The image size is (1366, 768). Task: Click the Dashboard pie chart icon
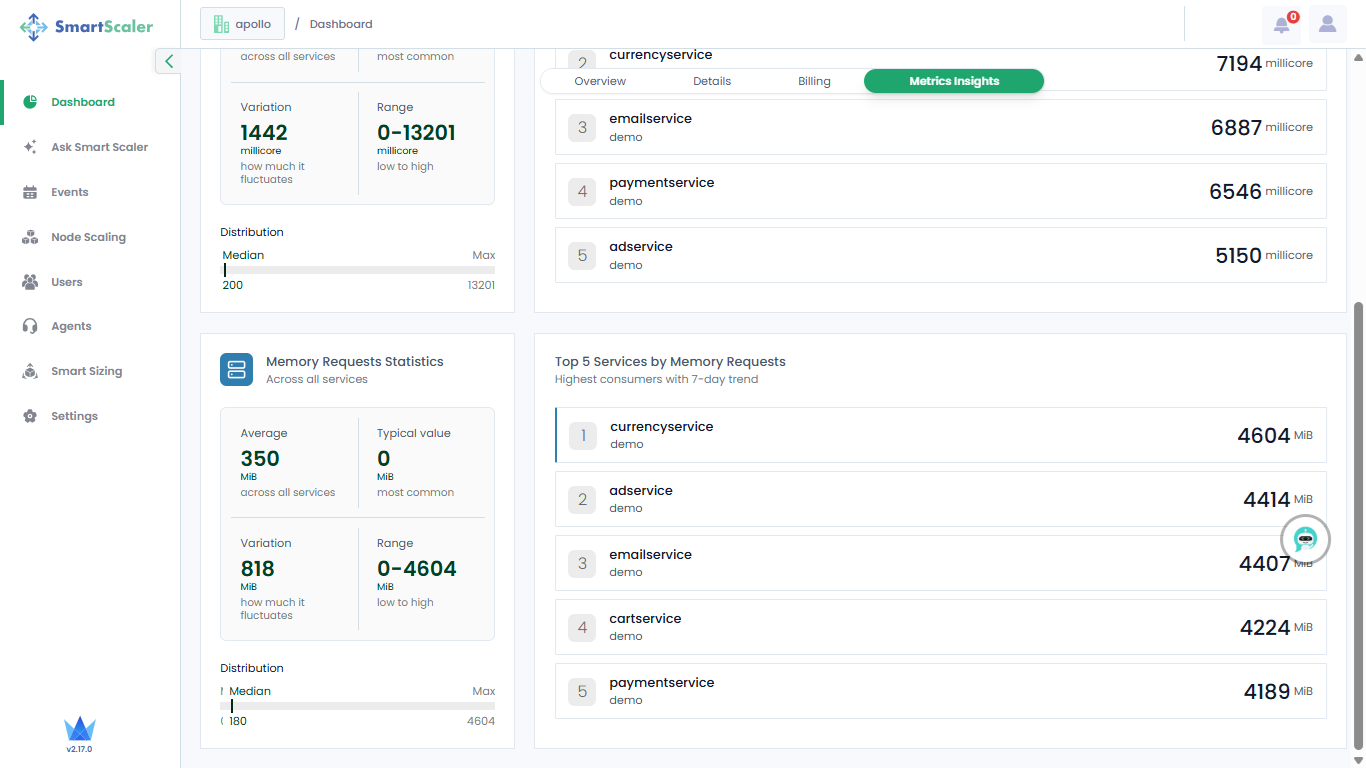[30, 102]
